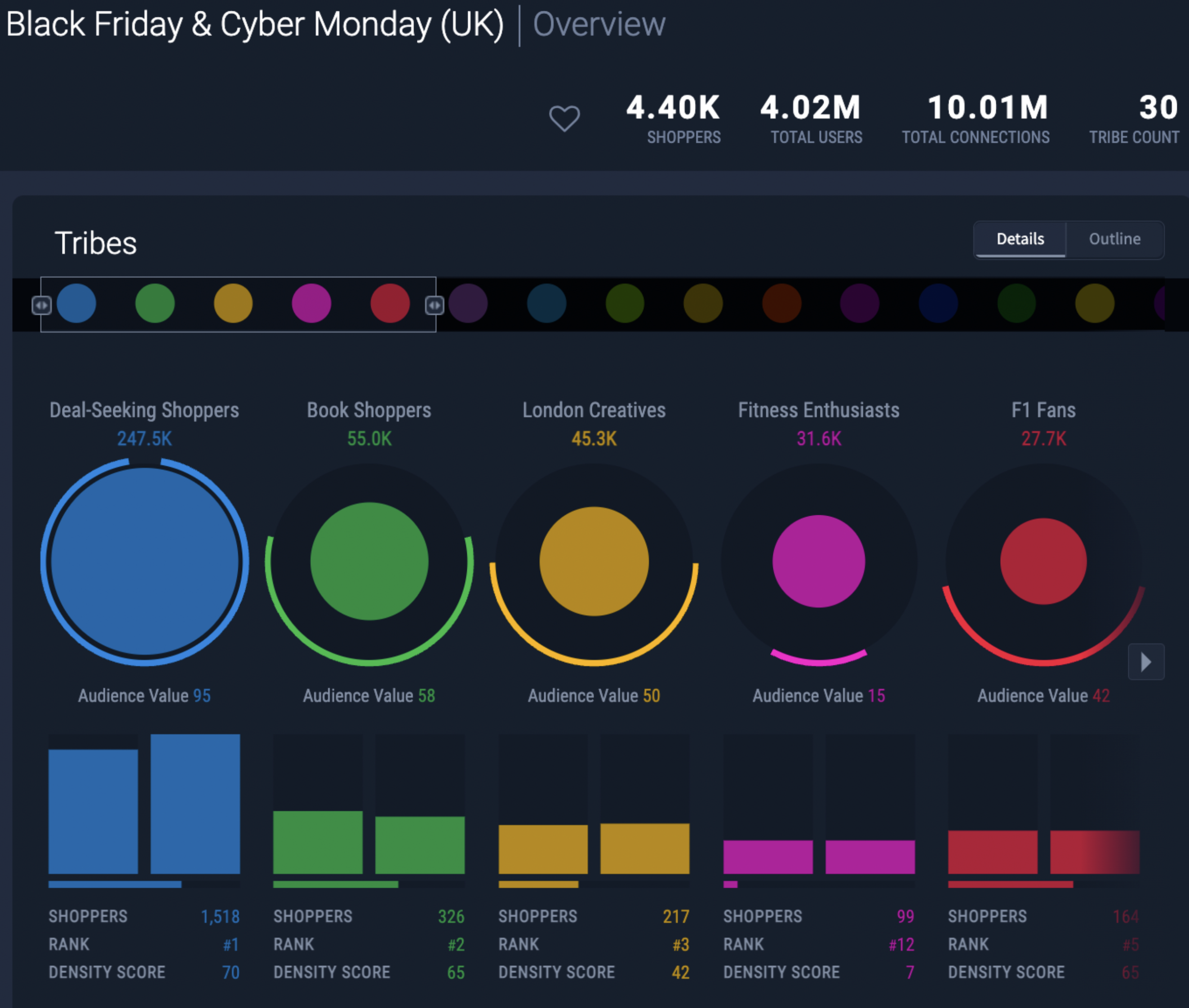1189x1008 pixels.
Task: Click the first gold London Creatives bar
Action: click(x=543, y=849)
